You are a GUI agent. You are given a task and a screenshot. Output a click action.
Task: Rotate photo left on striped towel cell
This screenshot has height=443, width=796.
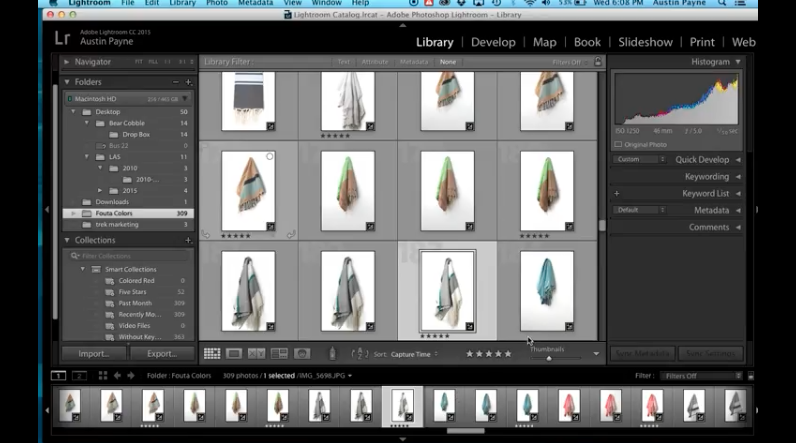(205, 234)
